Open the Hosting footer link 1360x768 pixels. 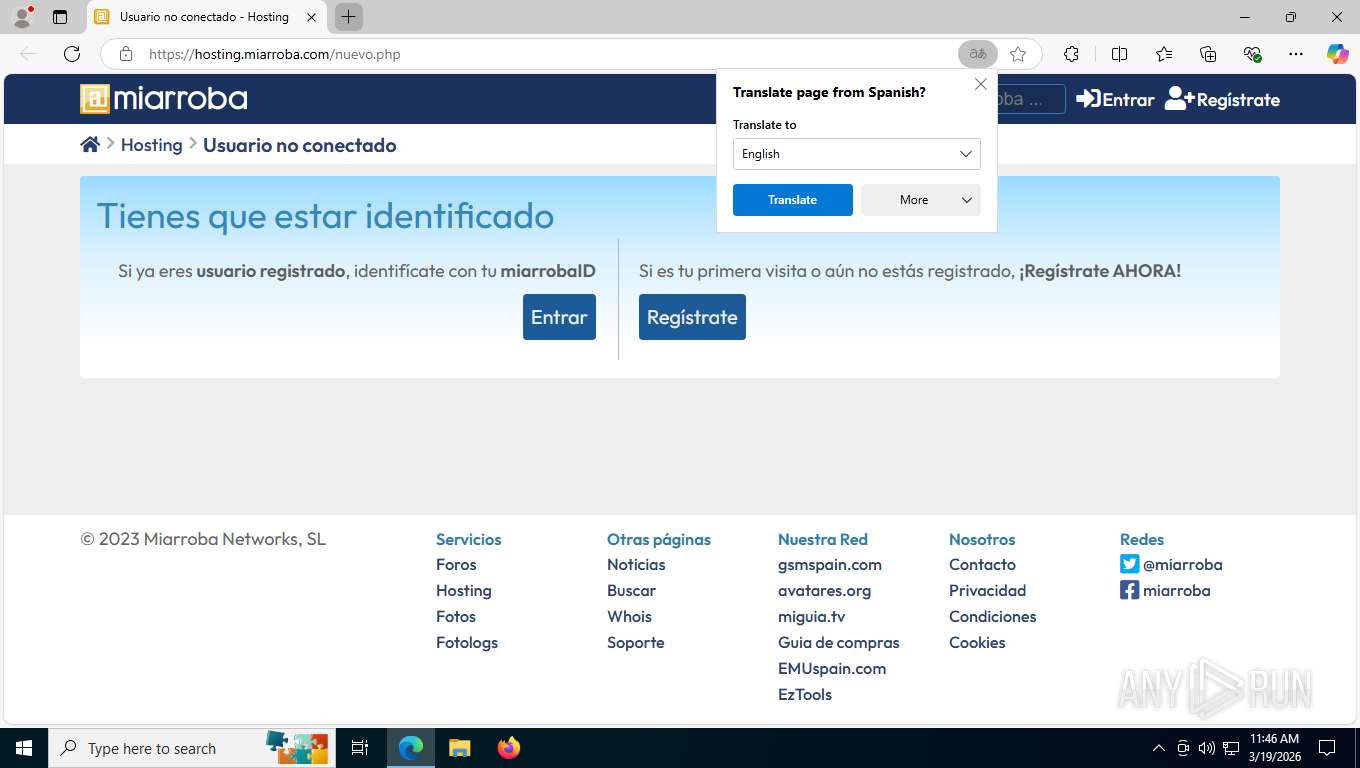click(464, 590)
